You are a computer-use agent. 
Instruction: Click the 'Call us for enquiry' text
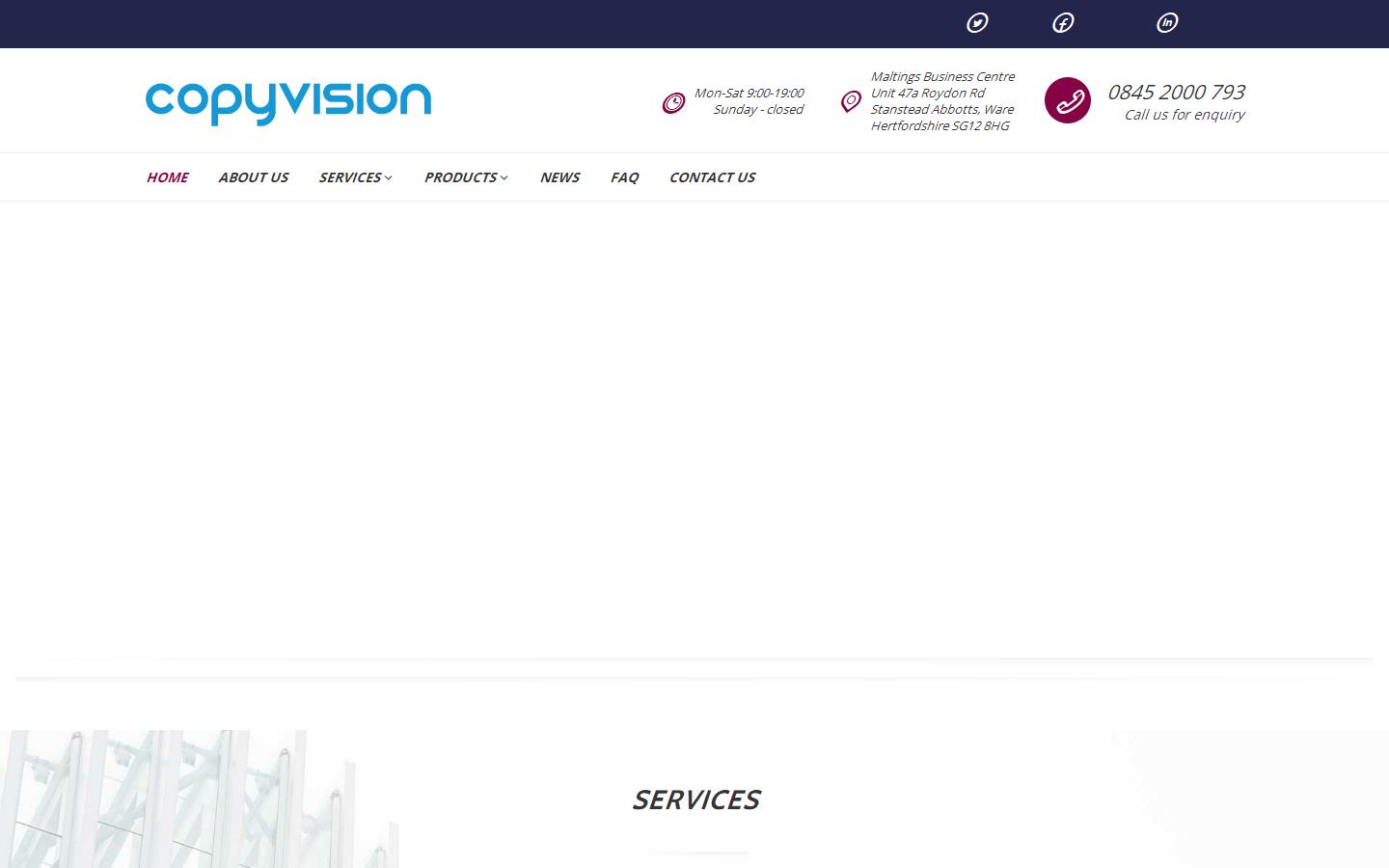click(1184, 115)
